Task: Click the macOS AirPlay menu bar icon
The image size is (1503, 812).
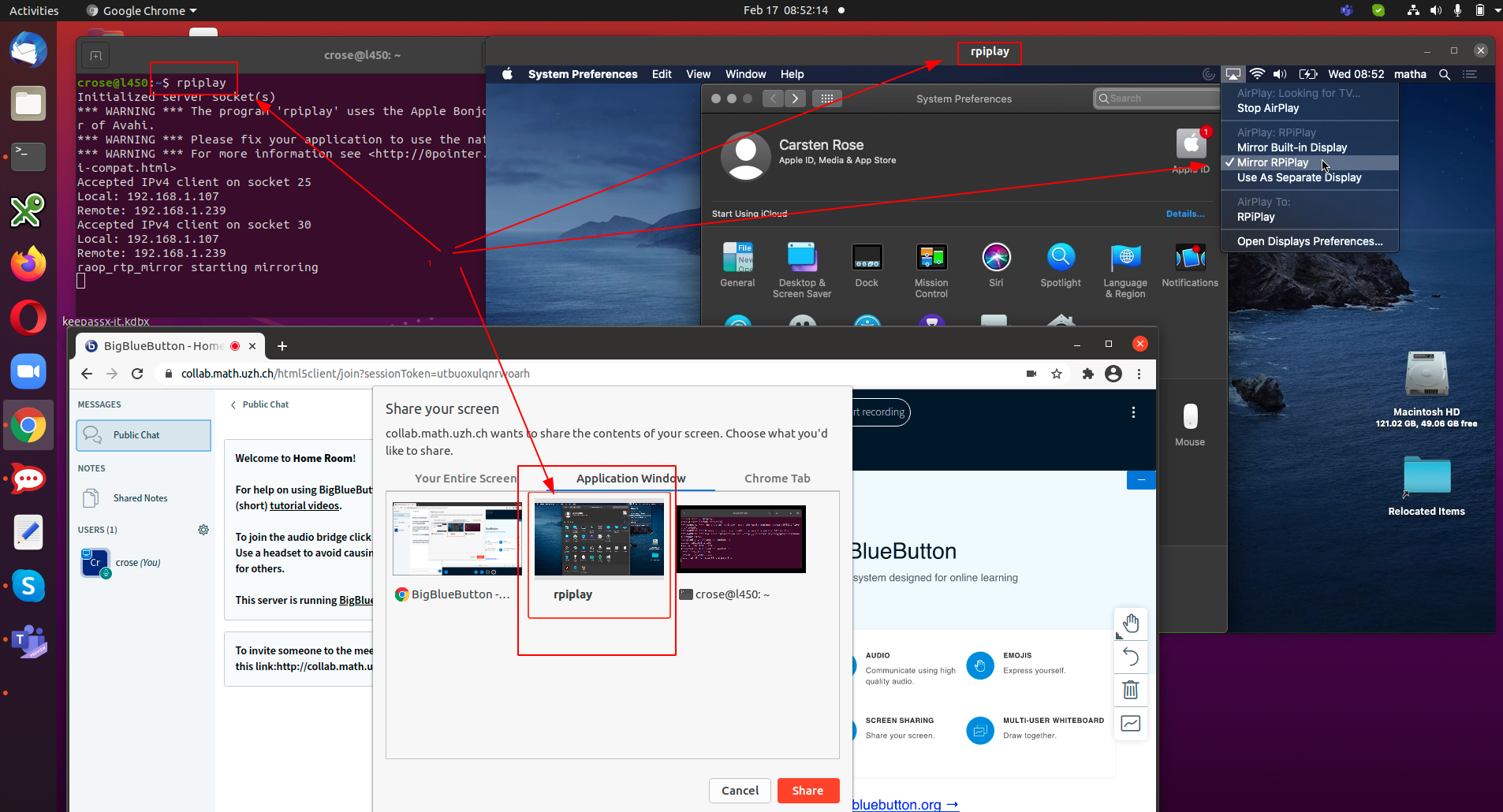Action: click(1233, 74)
